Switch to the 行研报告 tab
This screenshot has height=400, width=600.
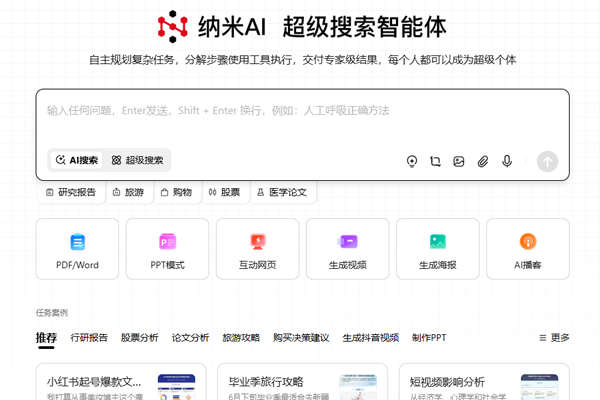(89, 338)
